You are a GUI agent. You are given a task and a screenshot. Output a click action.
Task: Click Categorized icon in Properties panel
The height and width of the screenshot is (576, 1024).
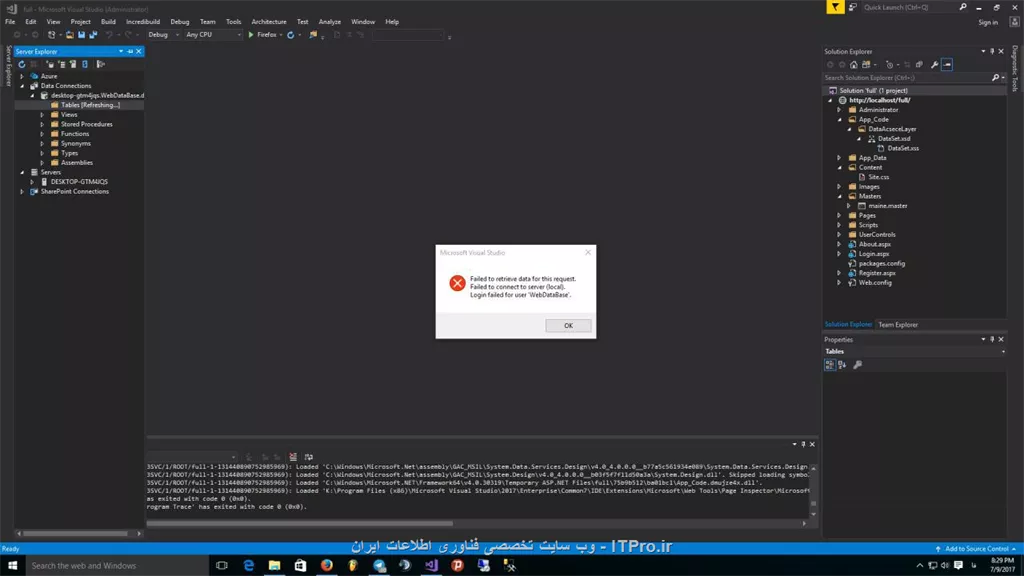pos(829,364)
